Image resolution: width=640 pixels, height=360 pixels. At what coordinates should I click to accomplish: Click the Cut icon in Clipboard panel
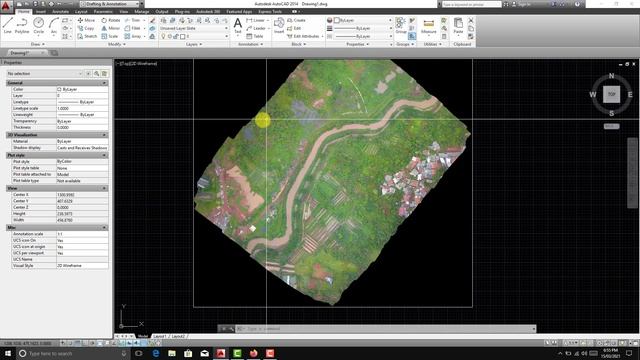coord(471,20)
